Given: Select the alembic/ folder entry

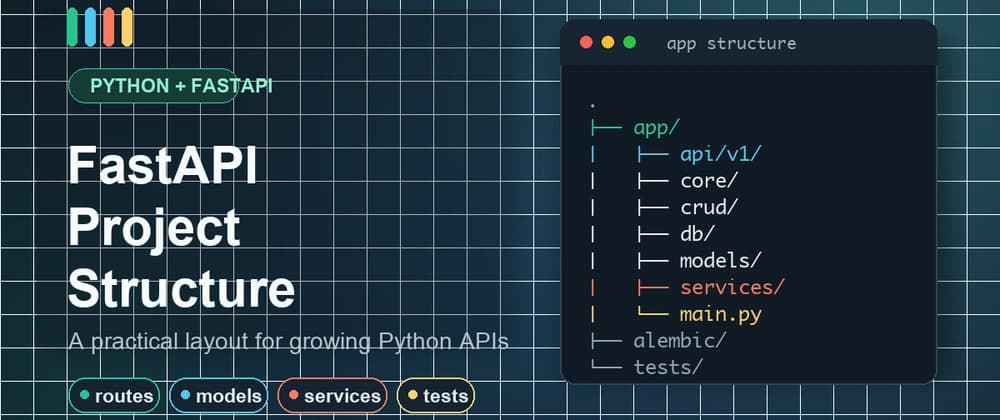Looking at the screenshot, I should click(x=680, y=341).
